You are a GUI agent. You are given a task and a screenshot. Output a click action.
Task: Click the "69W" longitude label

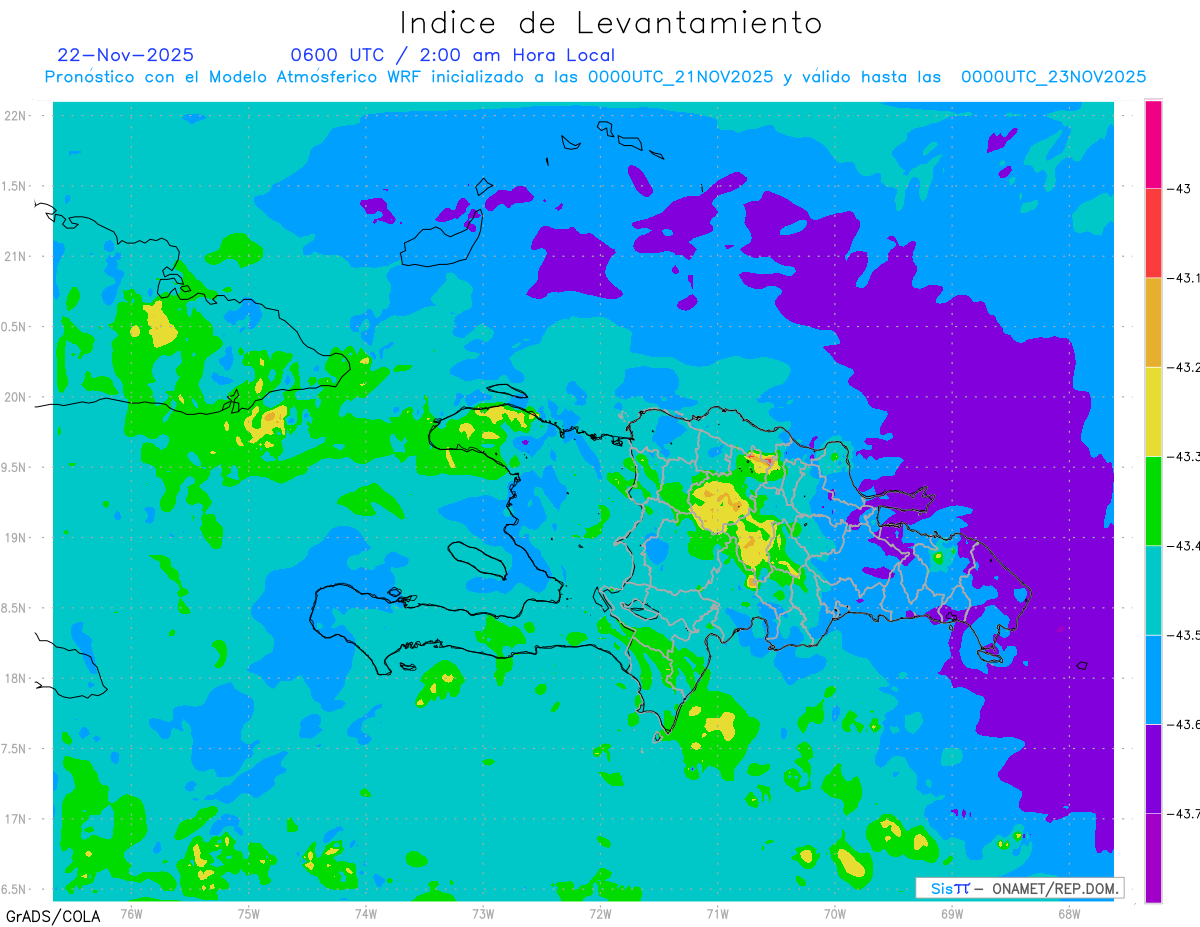(952, 914)
